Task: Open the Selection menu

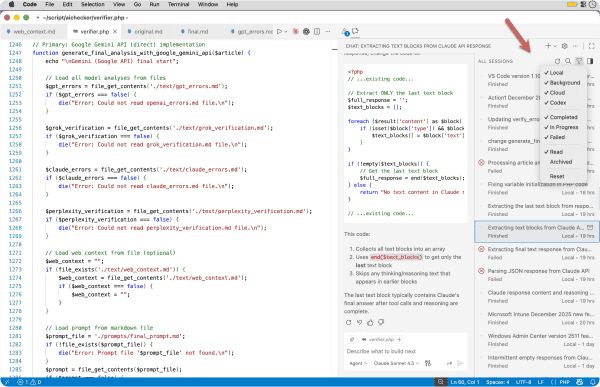Action: coord(92,5)
